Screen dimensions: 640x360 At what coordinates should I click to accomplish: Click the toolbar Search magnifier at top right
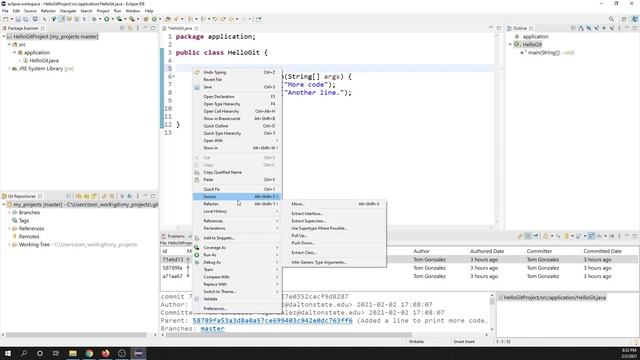click(x=611, y=19)
